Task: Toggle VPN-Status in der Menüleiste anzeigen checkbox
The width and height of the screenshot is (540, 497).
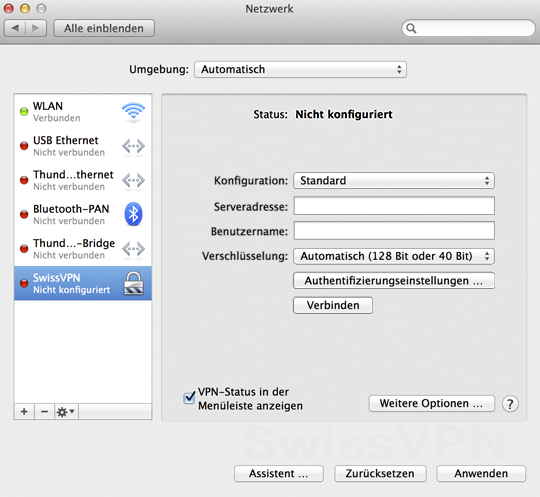Action: coord(189,398)
